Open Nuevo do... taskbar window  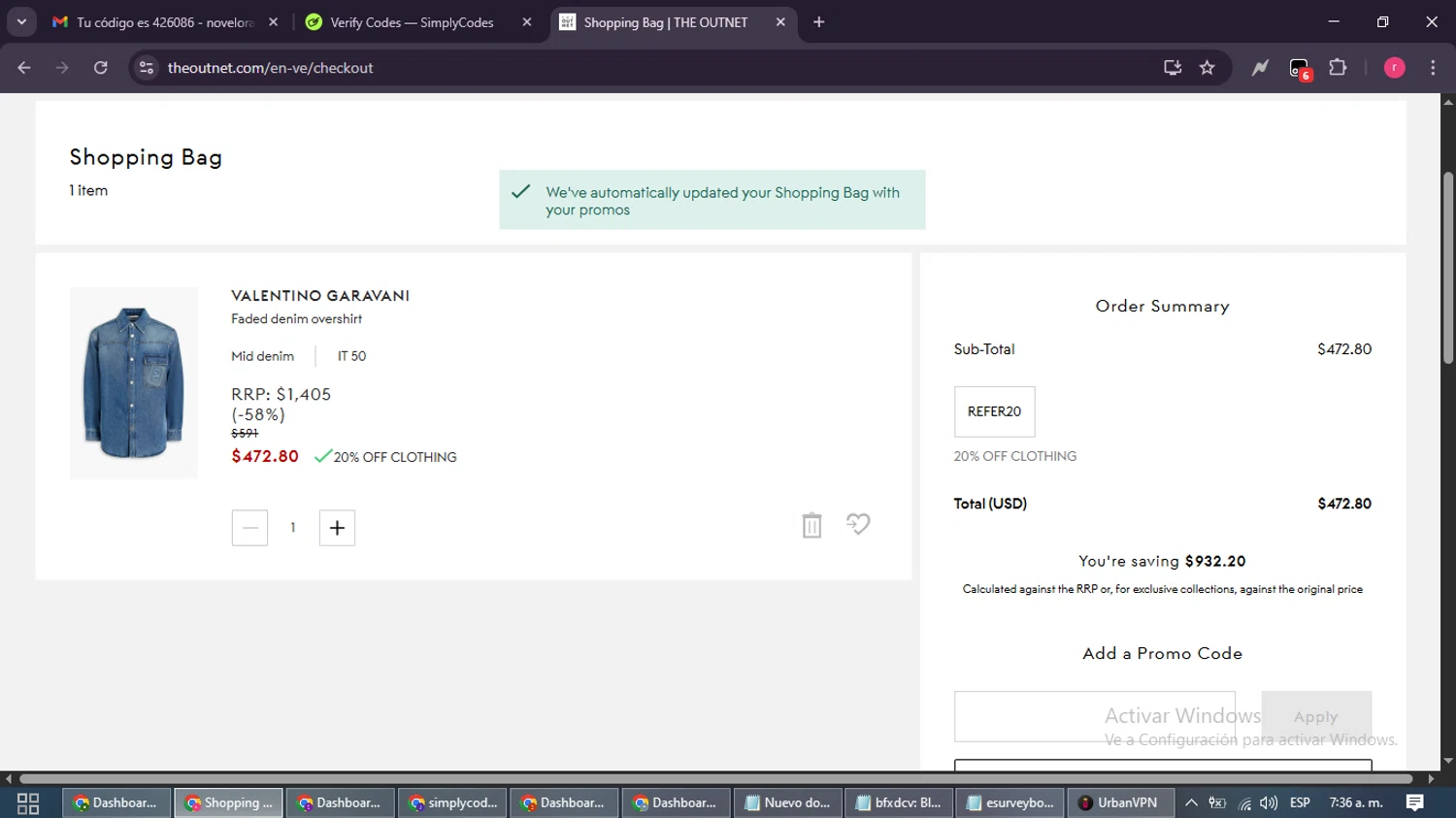click(787, 803)
